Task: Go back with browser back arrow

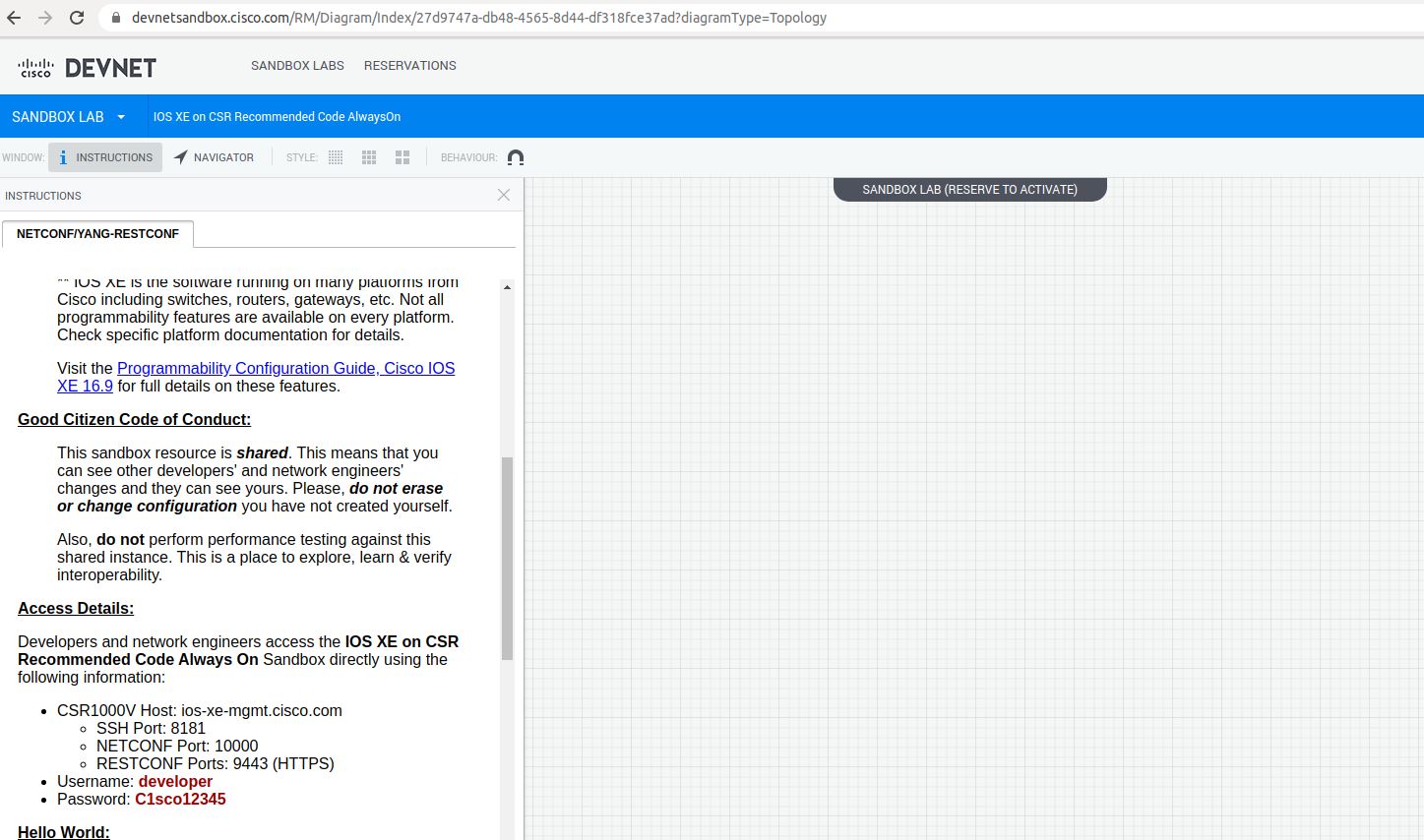Action: [14, 18]
